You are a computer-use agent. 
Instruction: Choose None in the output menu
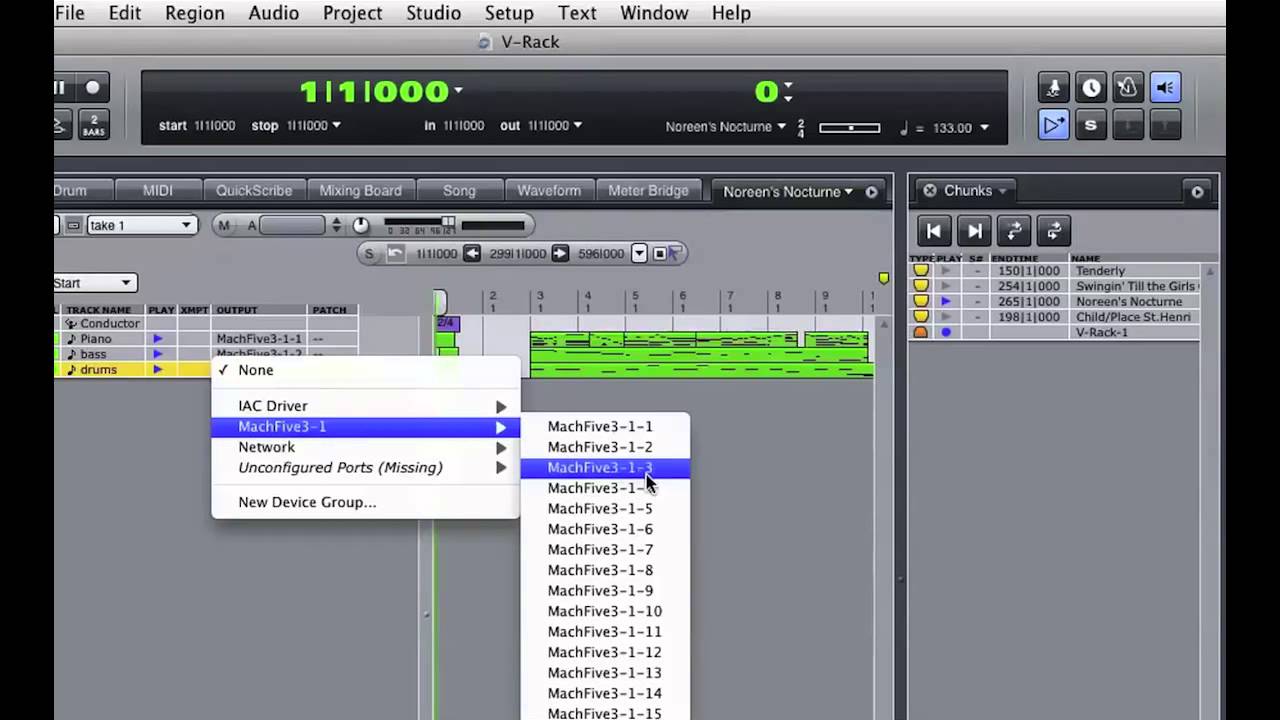365,370
